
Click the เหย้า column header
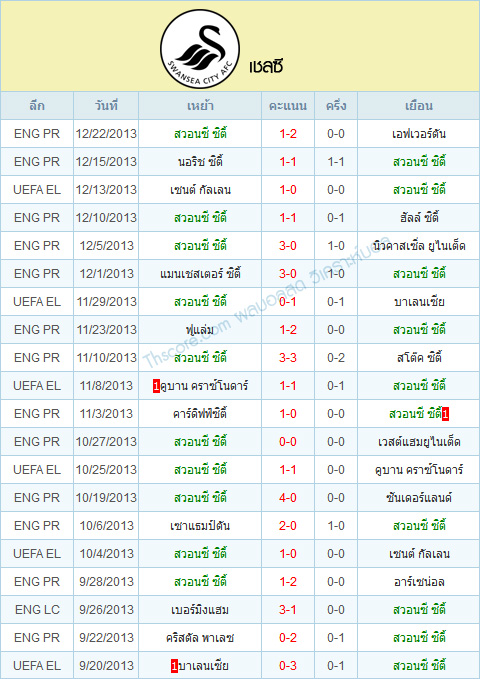pyautogui.click(x=200, y=106)
